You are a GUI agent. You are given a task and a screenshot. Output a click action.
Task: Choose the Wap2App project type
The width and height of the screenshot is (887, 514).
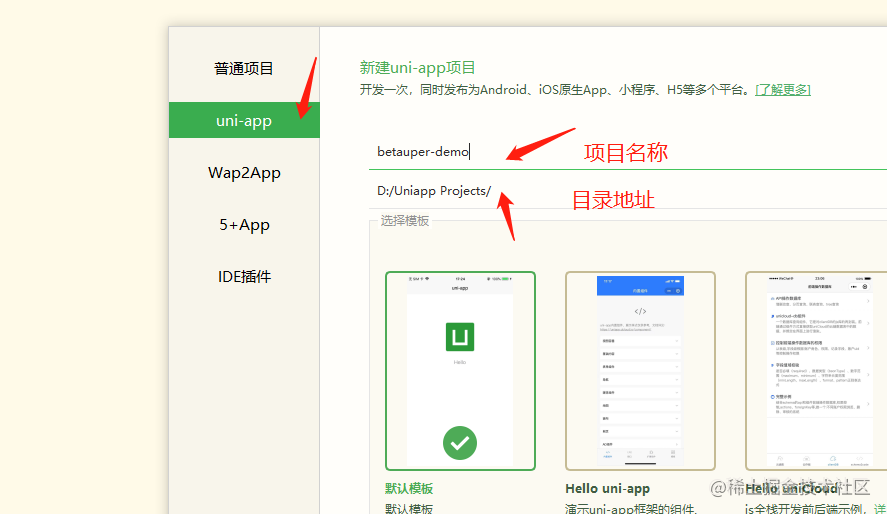pyautogui.click(x=244, y=172)
